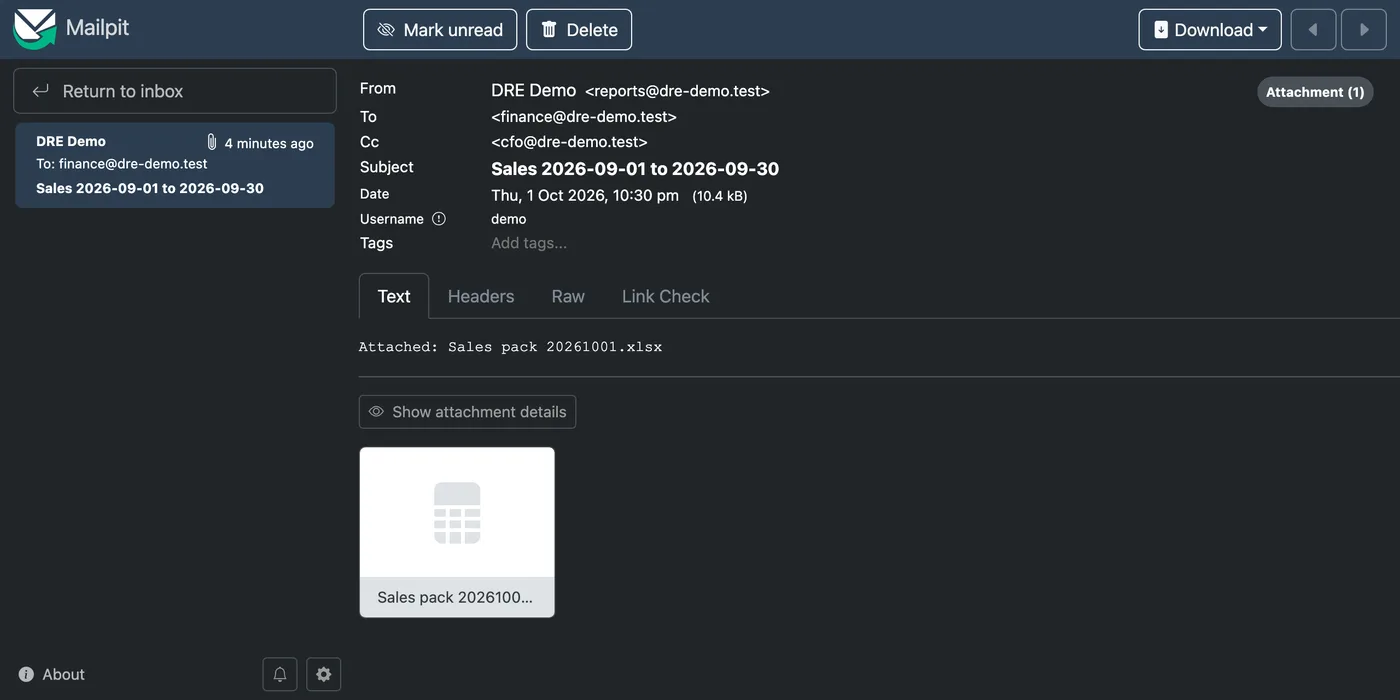1400x700 pixels.
Task: Click the recipient finance@dre-demo.test in header
Action: 584,117
